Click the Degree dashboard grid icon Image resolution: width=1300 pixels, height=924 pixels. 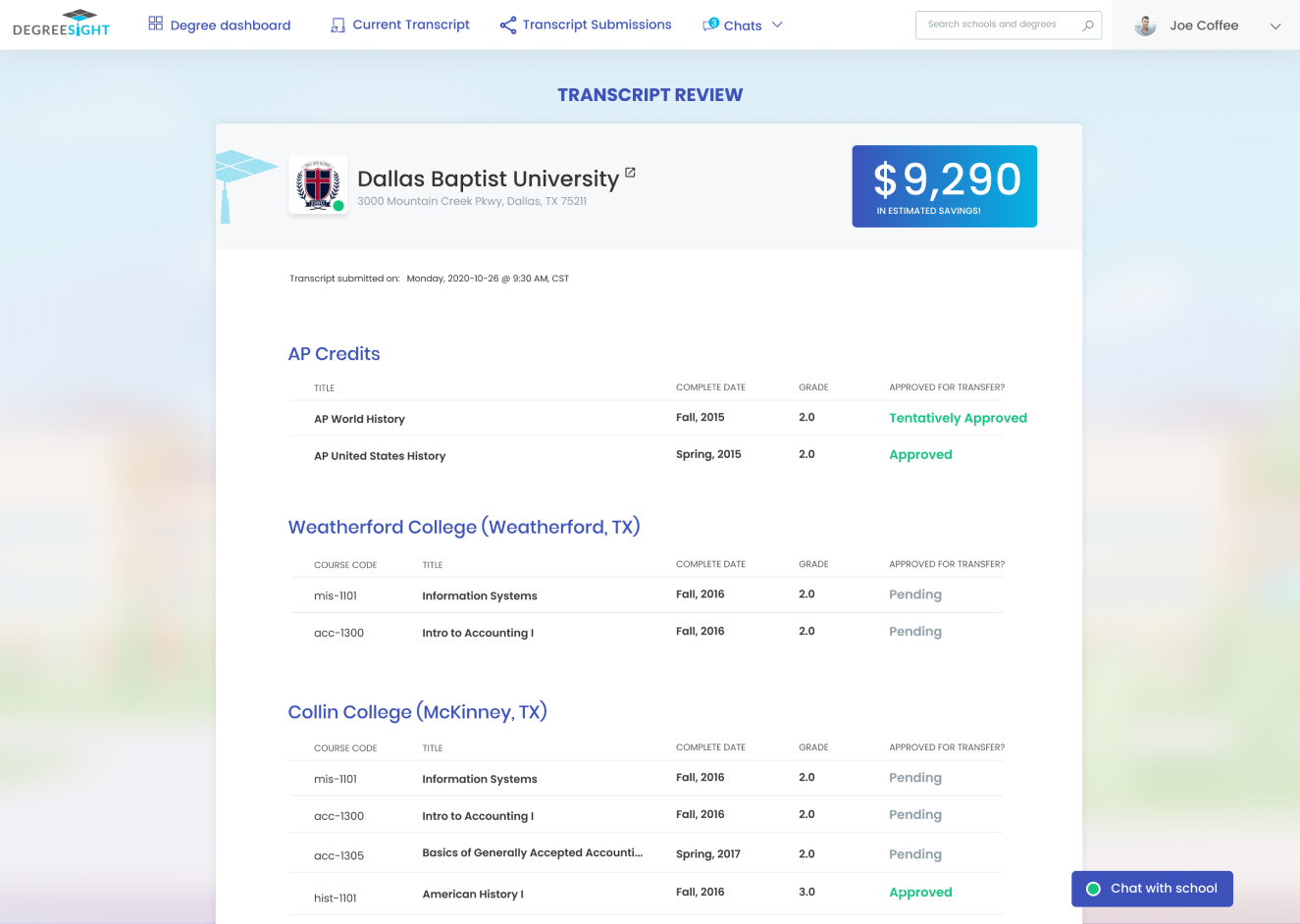tap(155, 24)
